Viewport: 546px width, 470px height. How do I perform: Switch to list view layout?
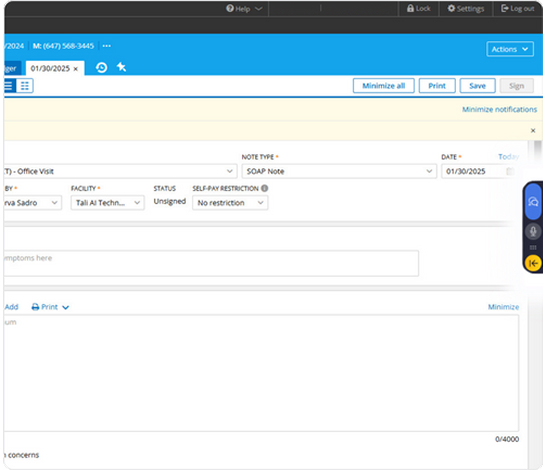click(x=9, y=86)
